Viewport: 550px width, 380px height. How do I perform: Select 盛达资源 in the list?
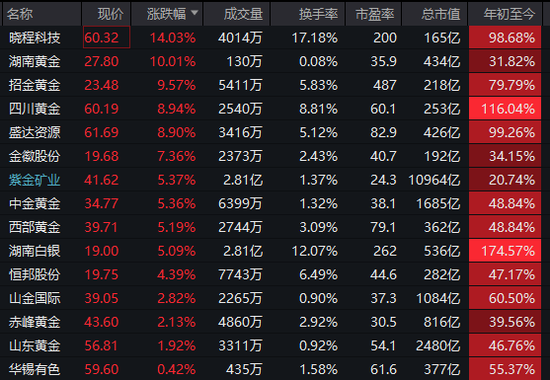34,132
